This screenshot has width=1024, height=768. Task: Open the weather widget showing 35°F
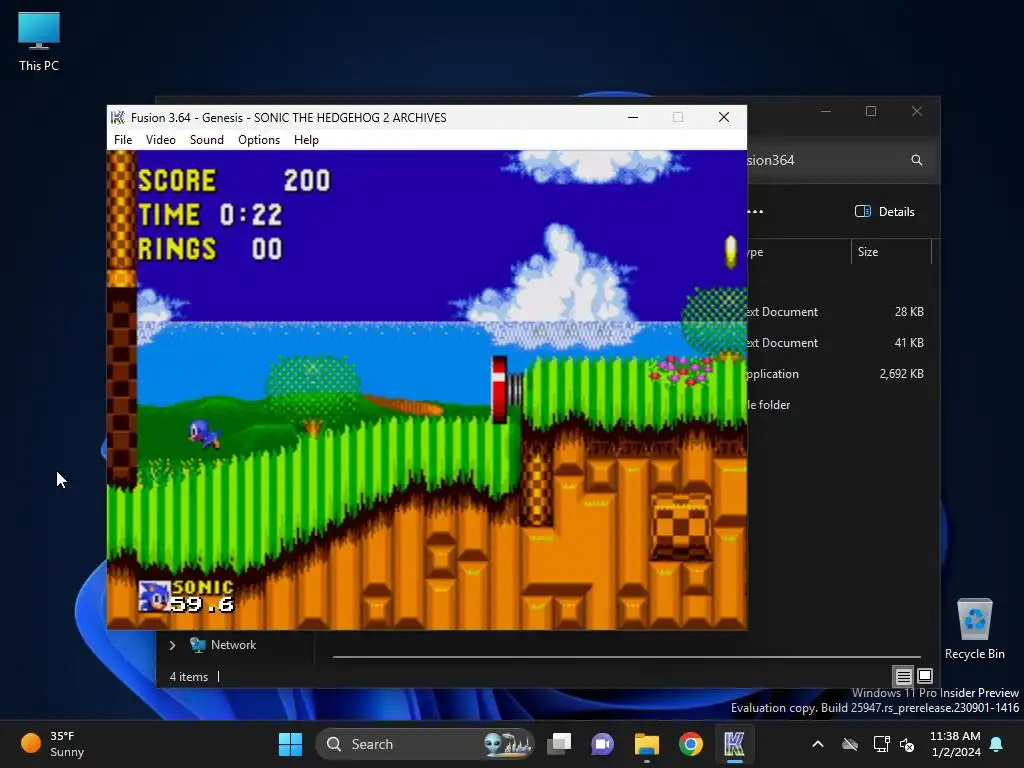(x=54, y=744)
